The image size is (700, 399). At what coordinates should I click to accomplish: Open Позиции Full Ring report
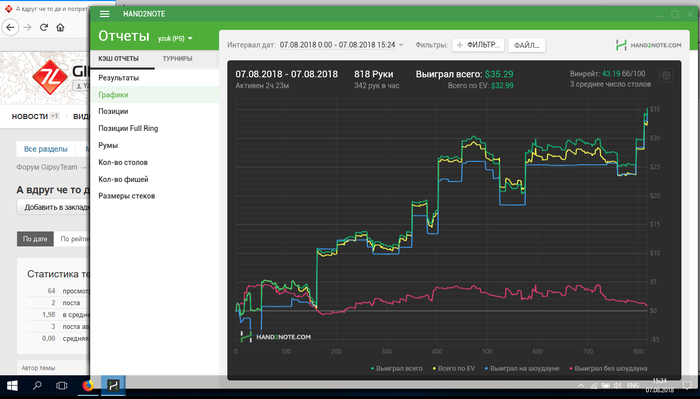pos(154,129)
